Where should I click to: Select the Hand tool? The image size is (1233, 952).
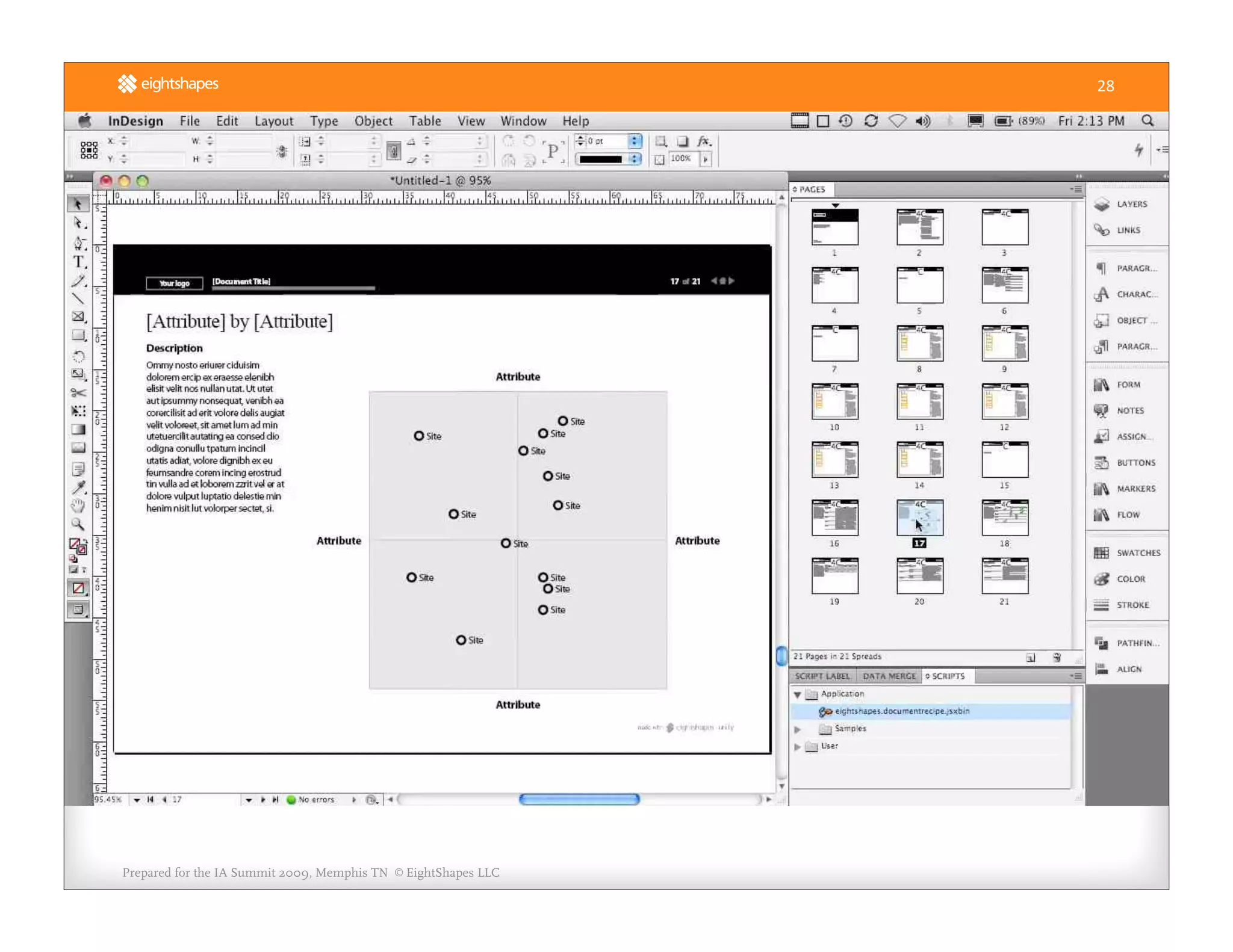[78, 505]
